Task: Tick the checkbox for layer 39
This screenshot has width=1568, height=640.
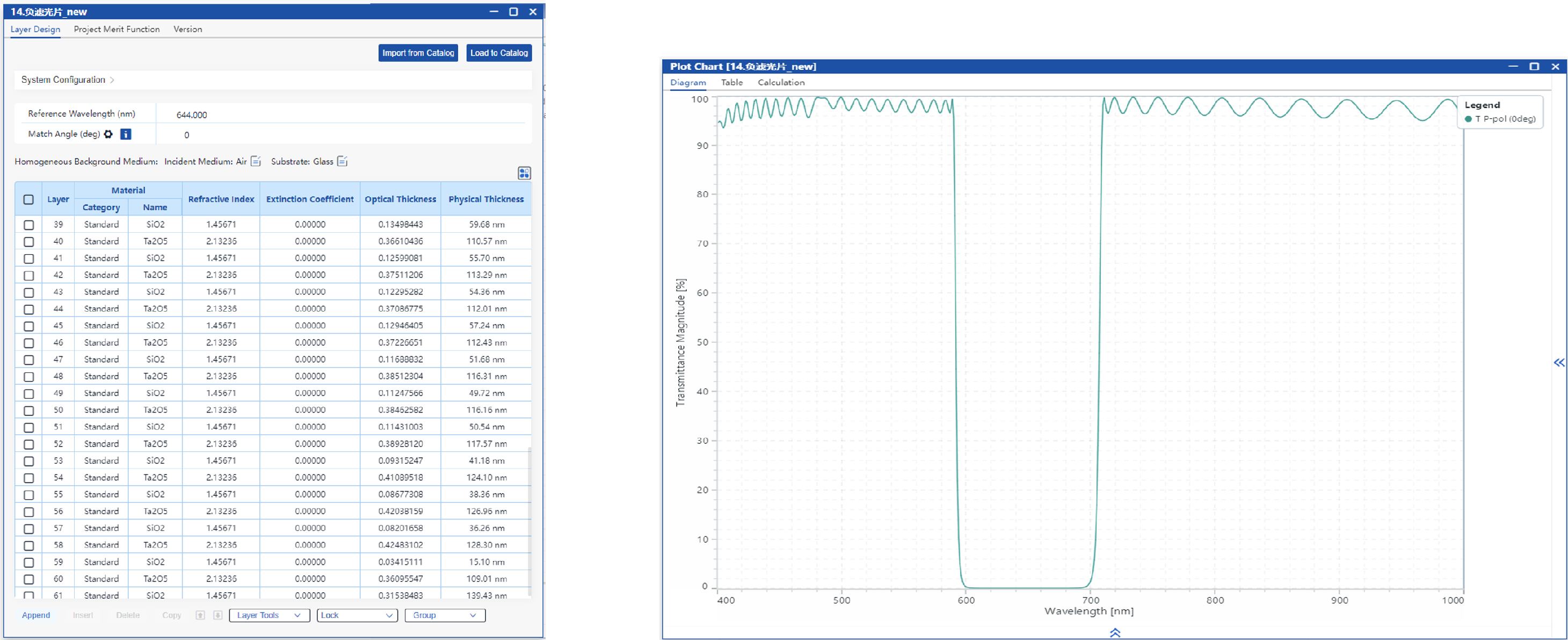Action: [28, 225]
